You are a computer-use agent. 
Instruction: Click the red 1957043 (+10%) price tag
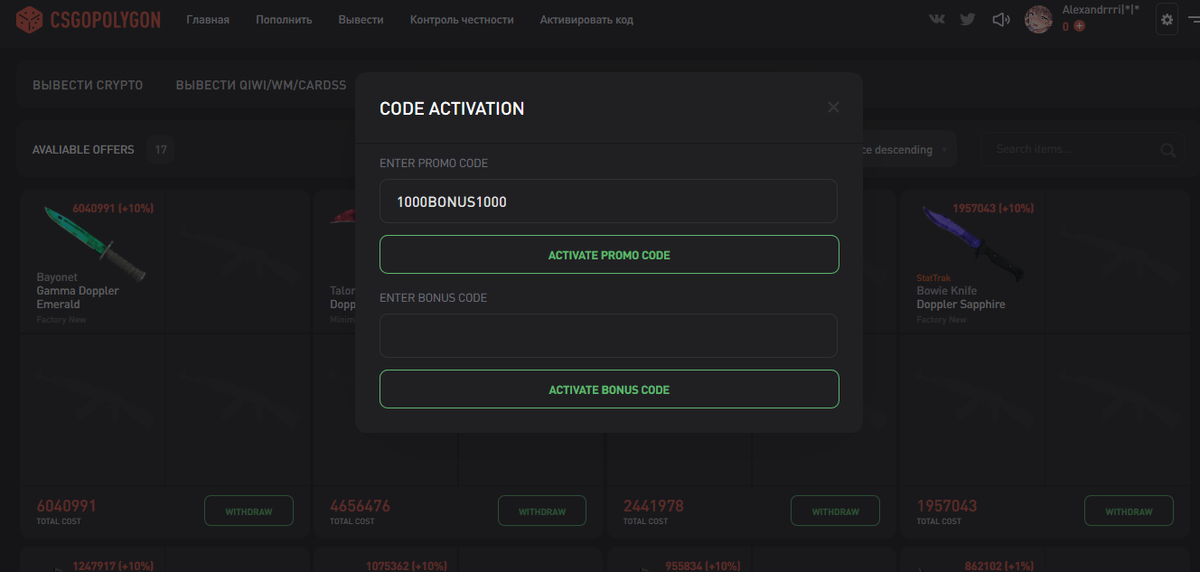[993, 208]
